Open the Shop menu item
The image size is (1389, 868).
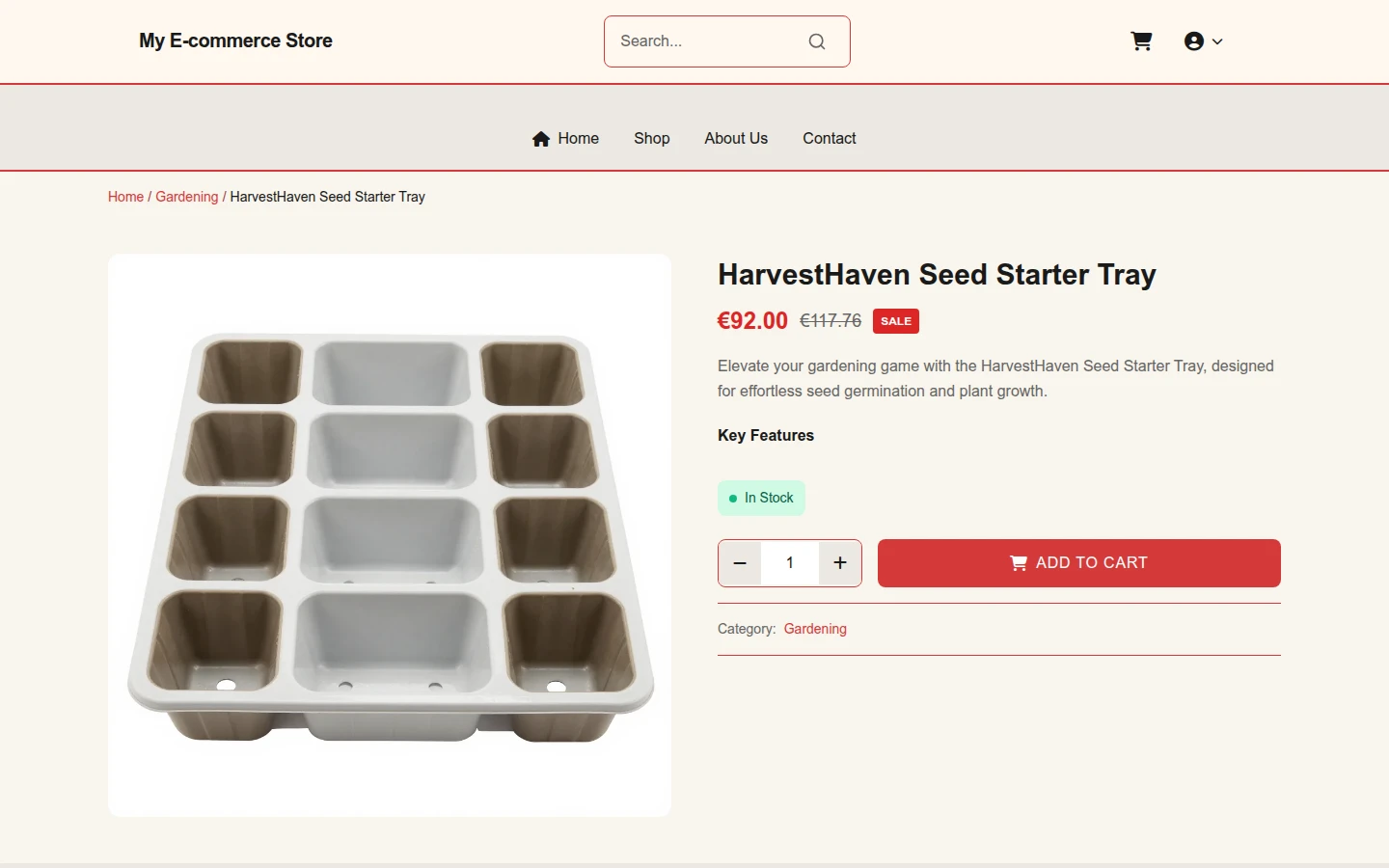coord(652,139)
